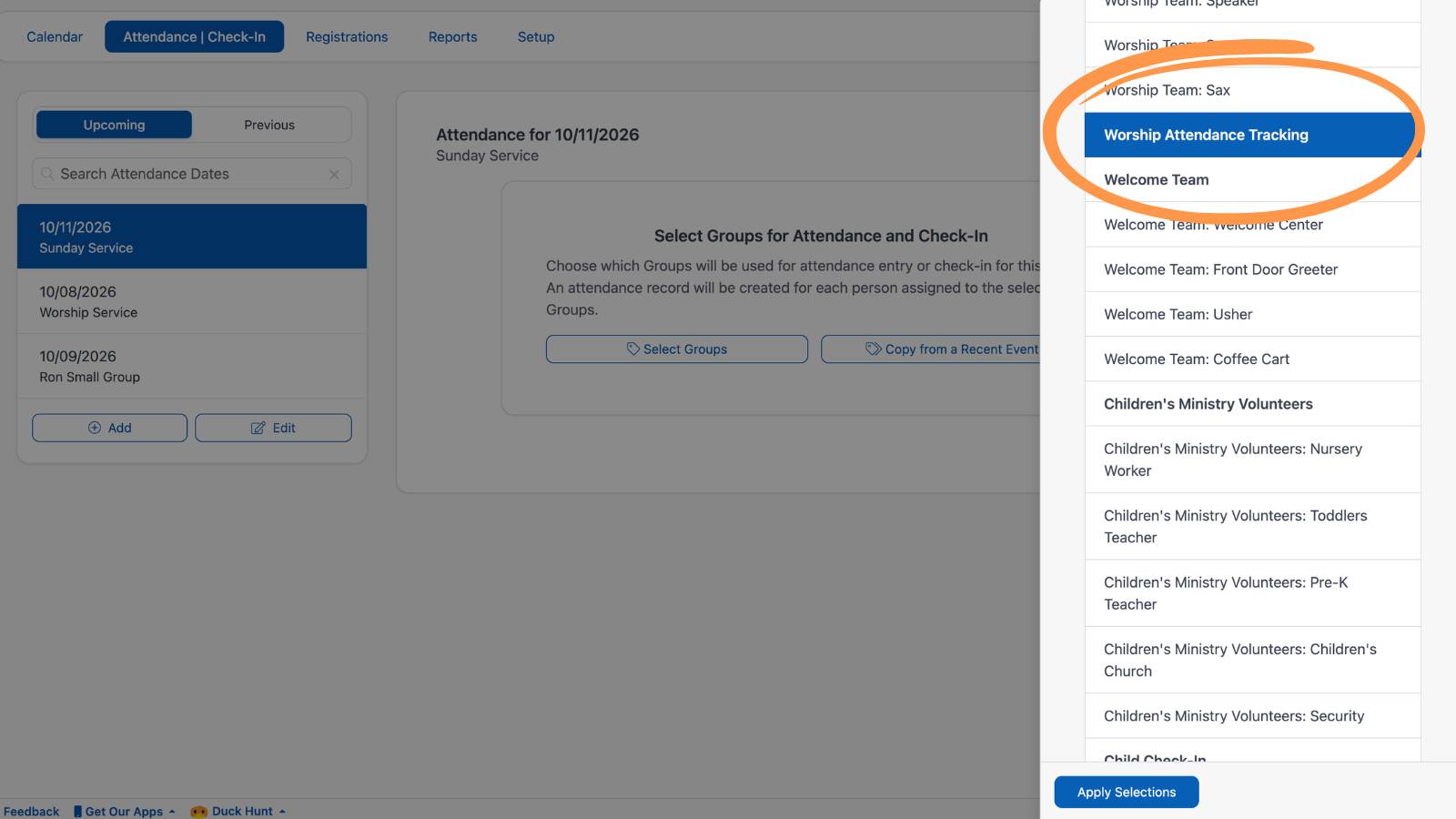
Task: Select Welcome Team: Usher group
Action: (1252, 314)
